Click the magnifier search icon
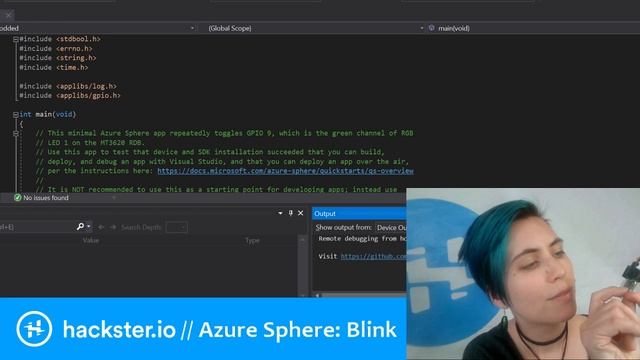Screen dimensions: 640x360 click(80, 227)
